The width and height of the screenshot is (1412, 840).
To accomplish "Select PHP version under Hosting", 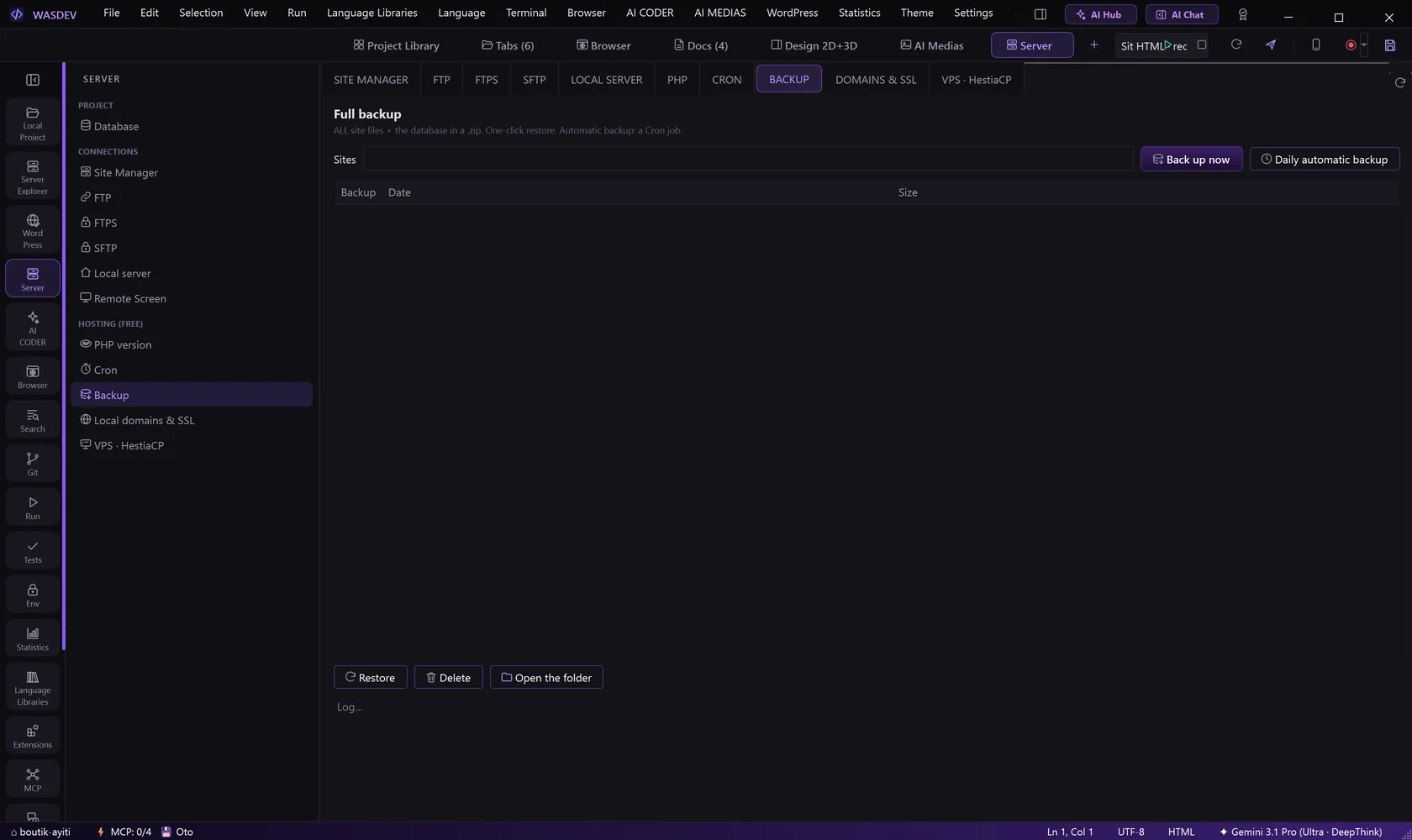I will click(192, 344).
